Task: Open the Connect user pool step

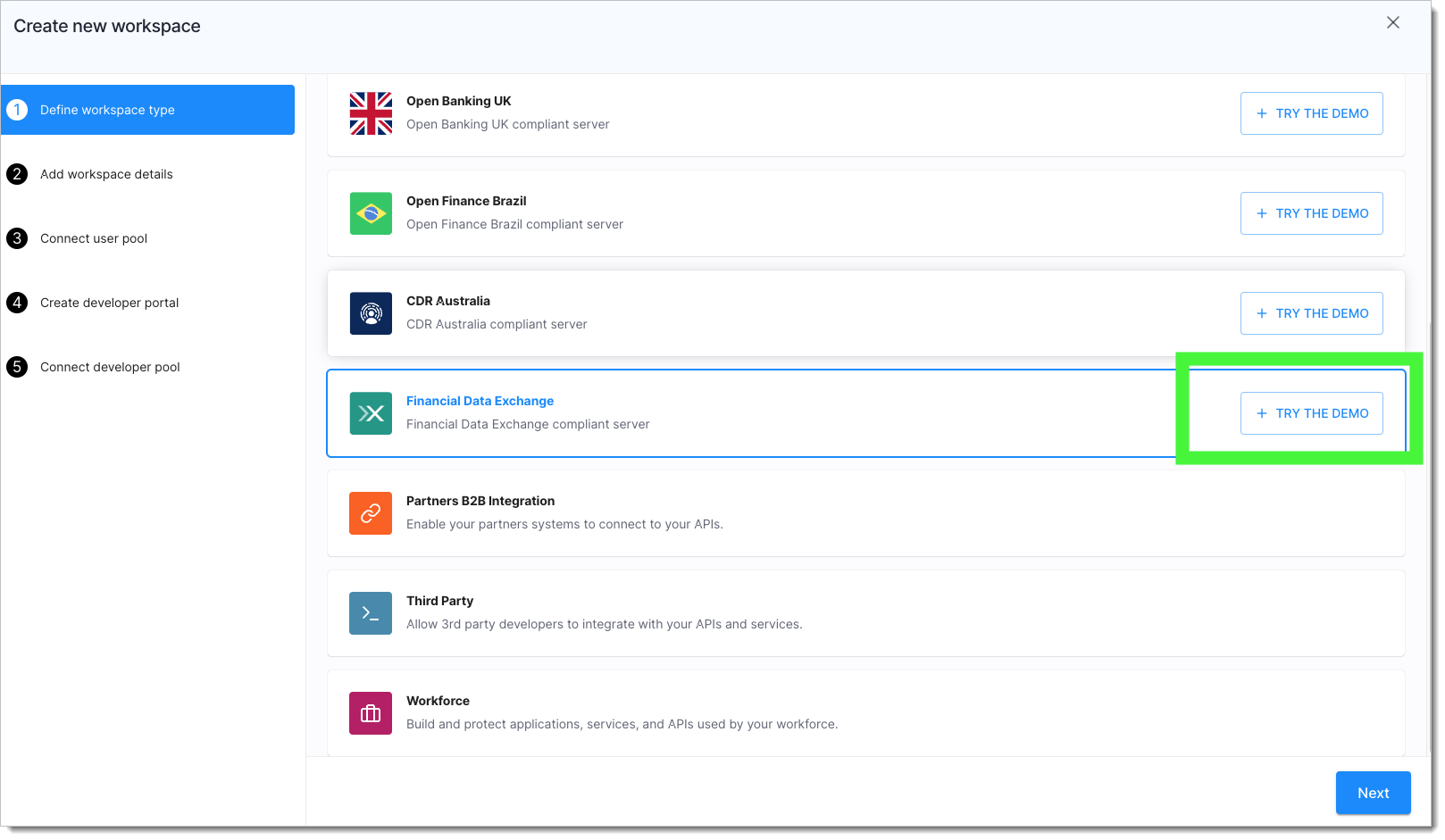Action: 94,238
